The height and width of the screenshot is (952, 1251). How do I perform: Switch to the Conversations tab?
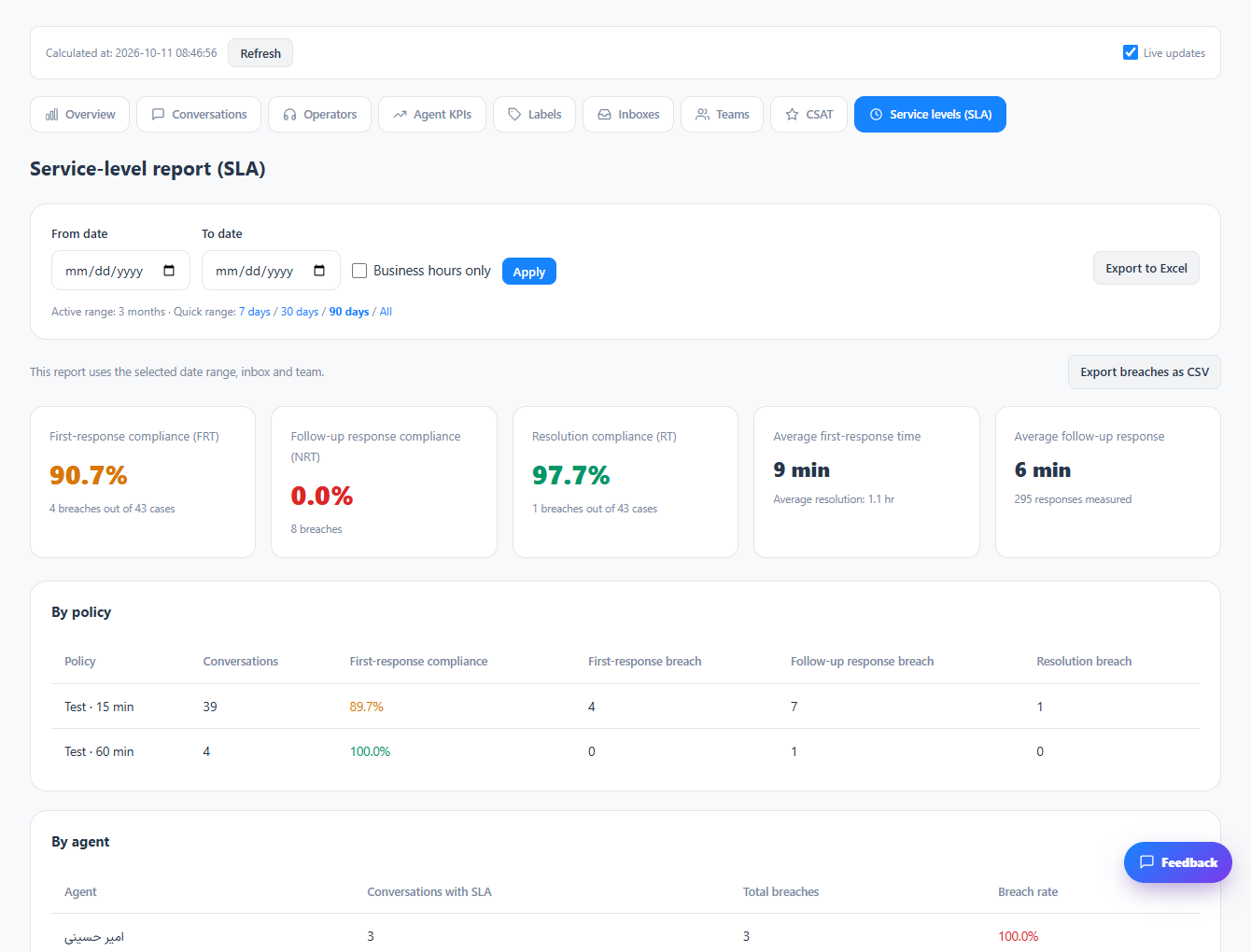[x=199, y=115]
